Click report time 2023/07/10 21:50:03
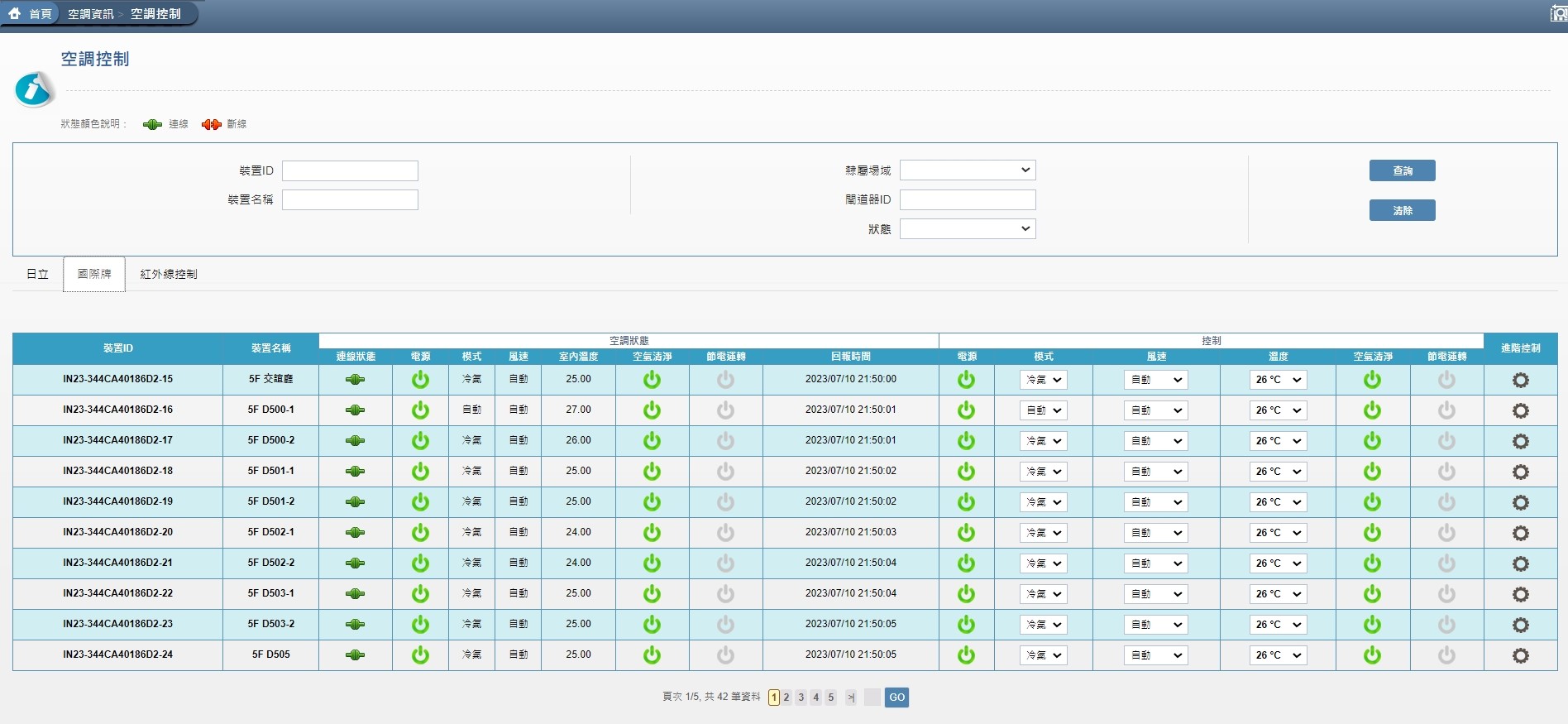 851,532
